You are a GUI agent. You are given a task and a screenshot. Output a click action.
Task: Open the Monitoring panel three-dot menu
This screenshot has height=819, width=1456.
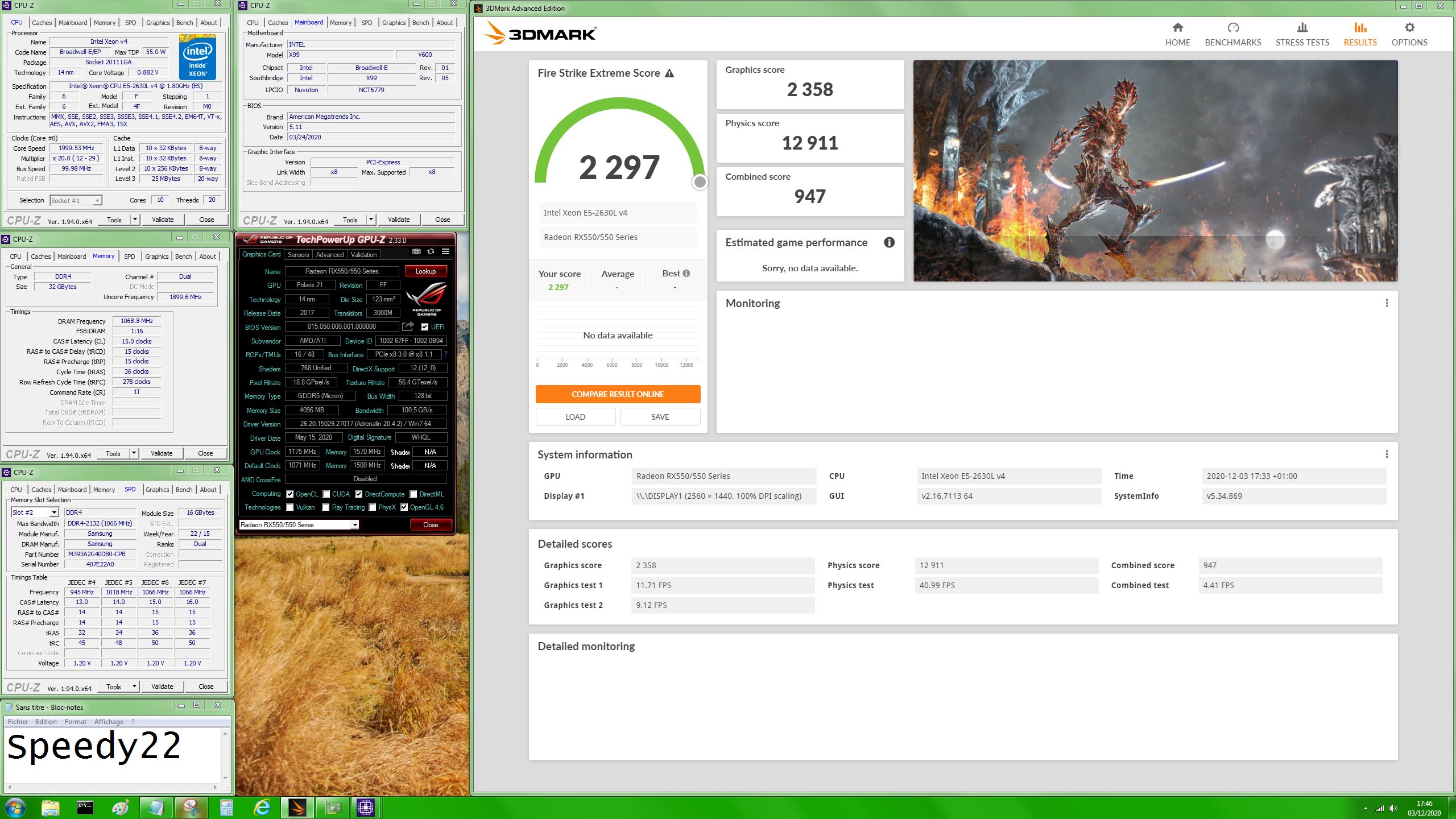point(1387,303)
